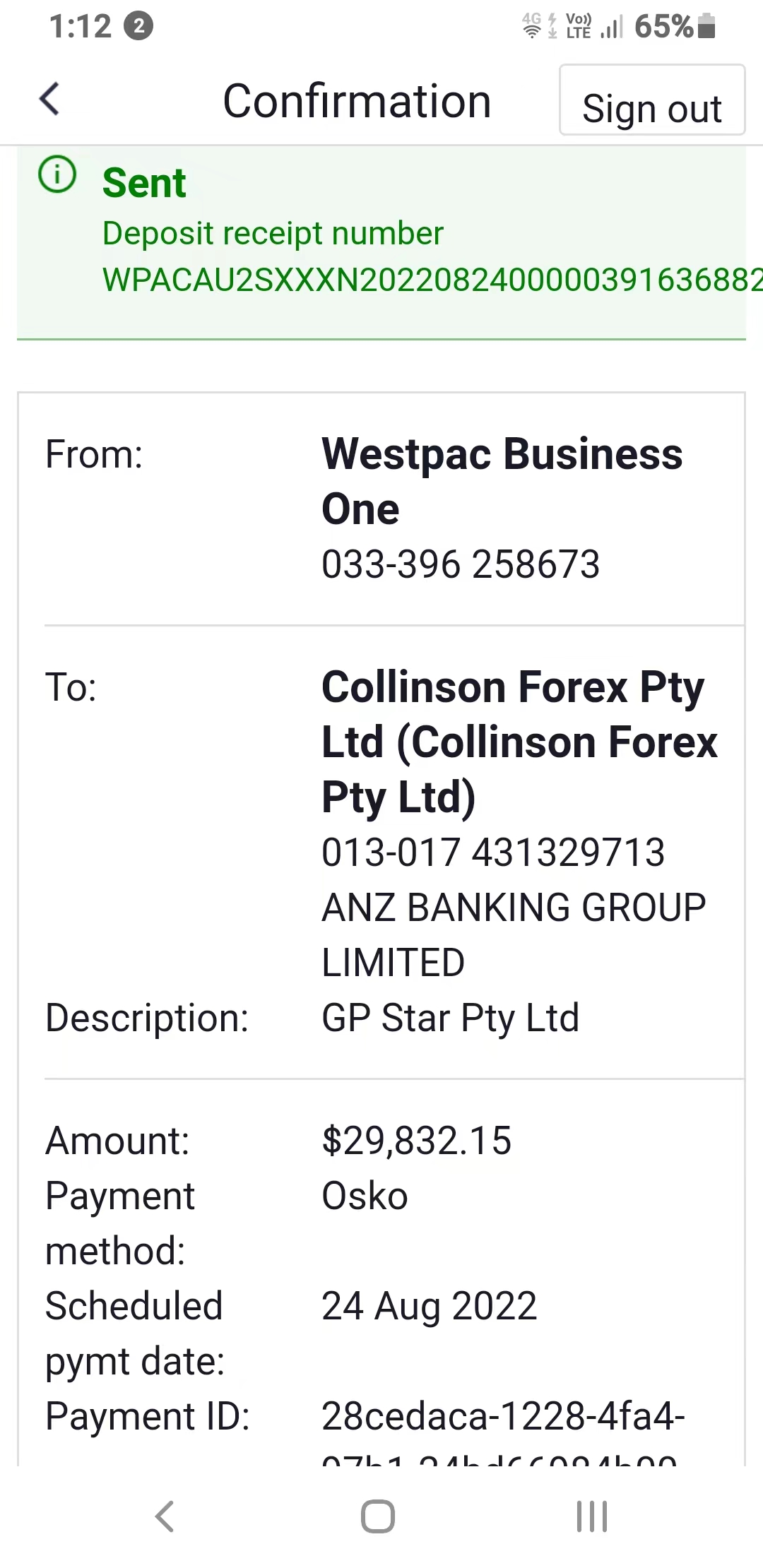Tap the back arrow beside Confirmation
This screenshot has width=763, height=1568.
(49, 99)
